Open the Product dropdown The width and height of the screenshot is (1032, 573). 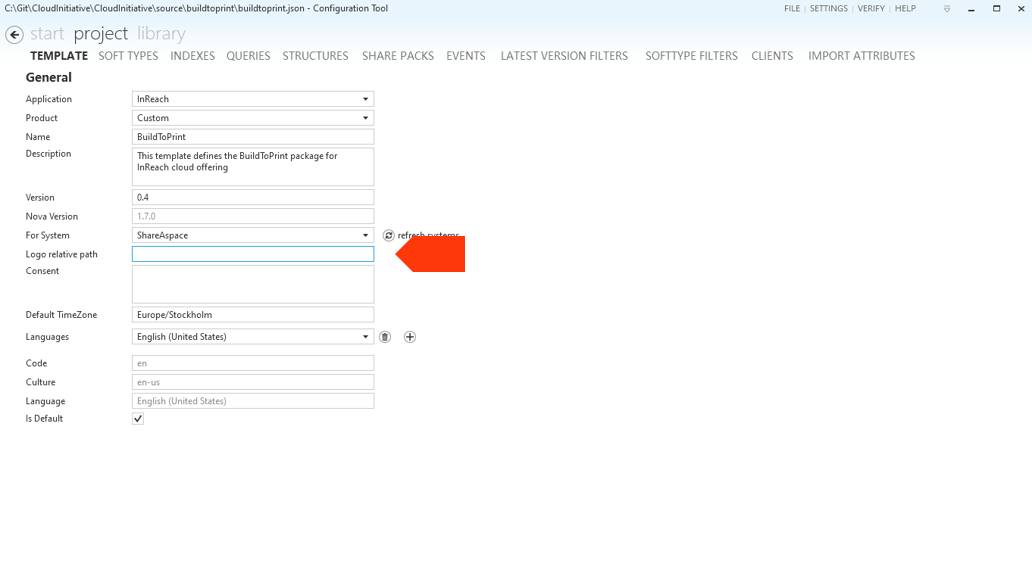click(x=253, y=118)
